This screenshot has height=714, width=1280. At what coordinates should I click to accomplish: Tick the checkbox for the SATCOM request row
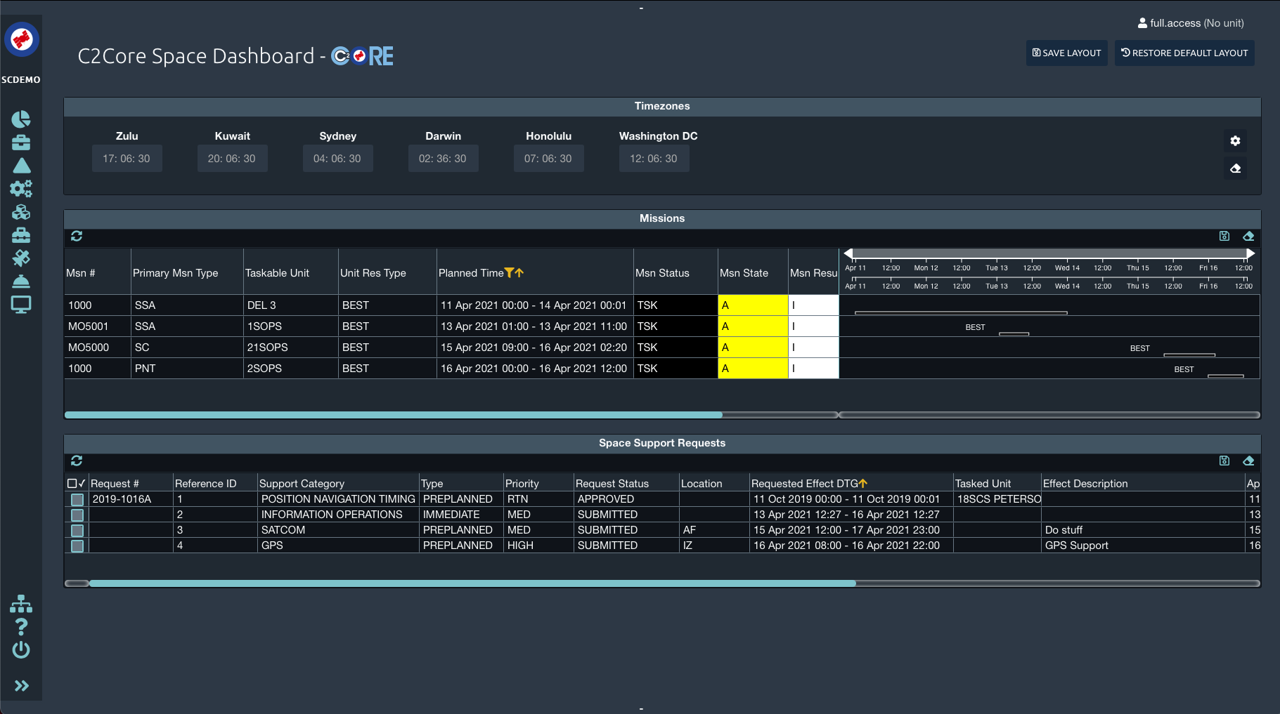pyautogui.click(x=77, y=530)
